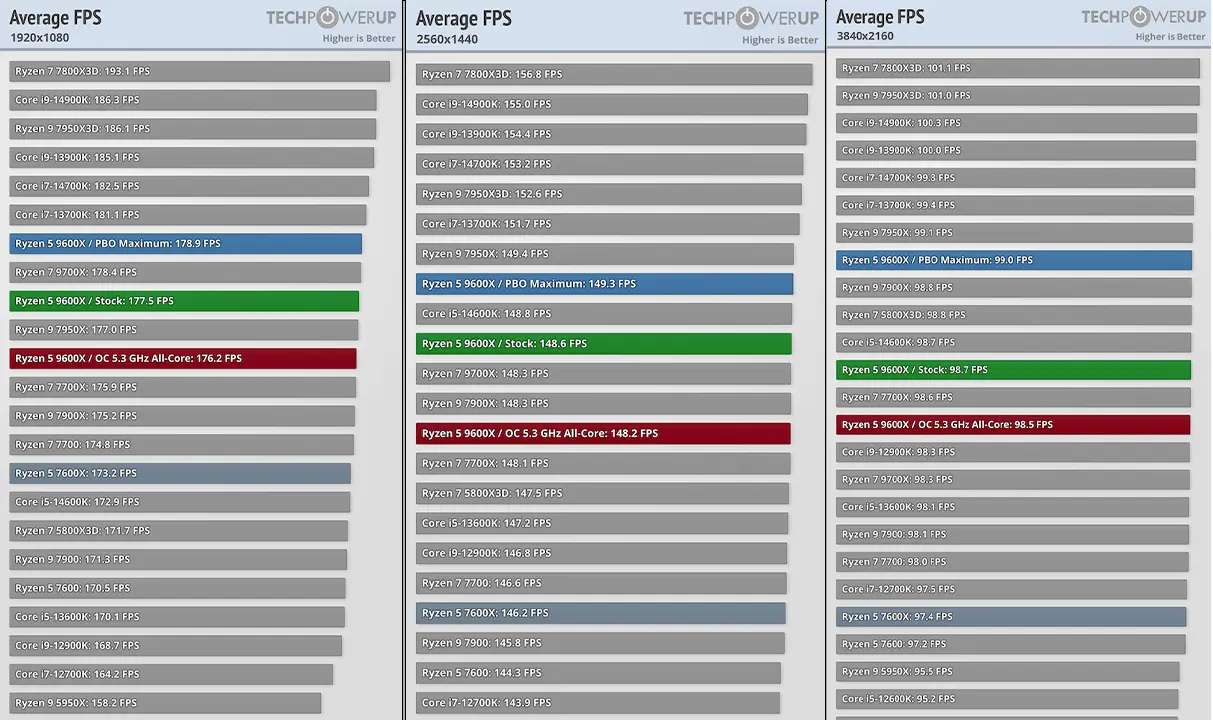Click the TechPowerUp logo in the 3840x2160 chart
1213x720 pixels.
pos(1143,17)
